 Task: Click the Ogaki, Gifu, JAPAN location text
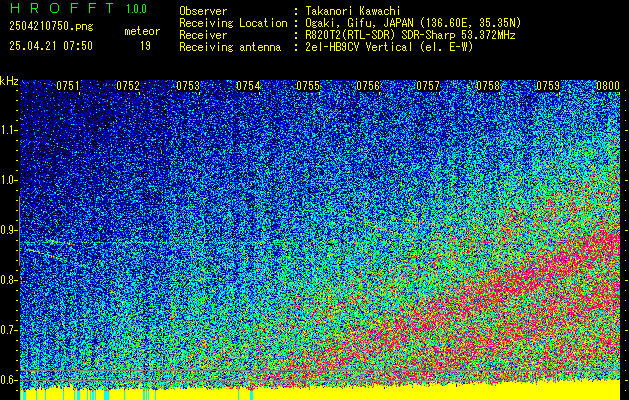pyautogui.click(x=413, y=23)
